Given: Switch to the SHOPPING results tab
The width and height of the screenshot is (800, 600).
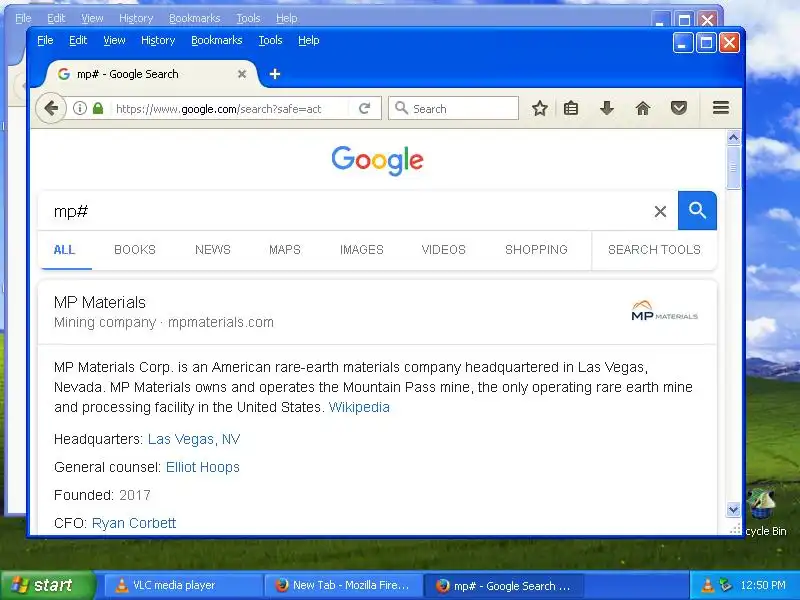Looking at the screenshot, I should point(536,250).
